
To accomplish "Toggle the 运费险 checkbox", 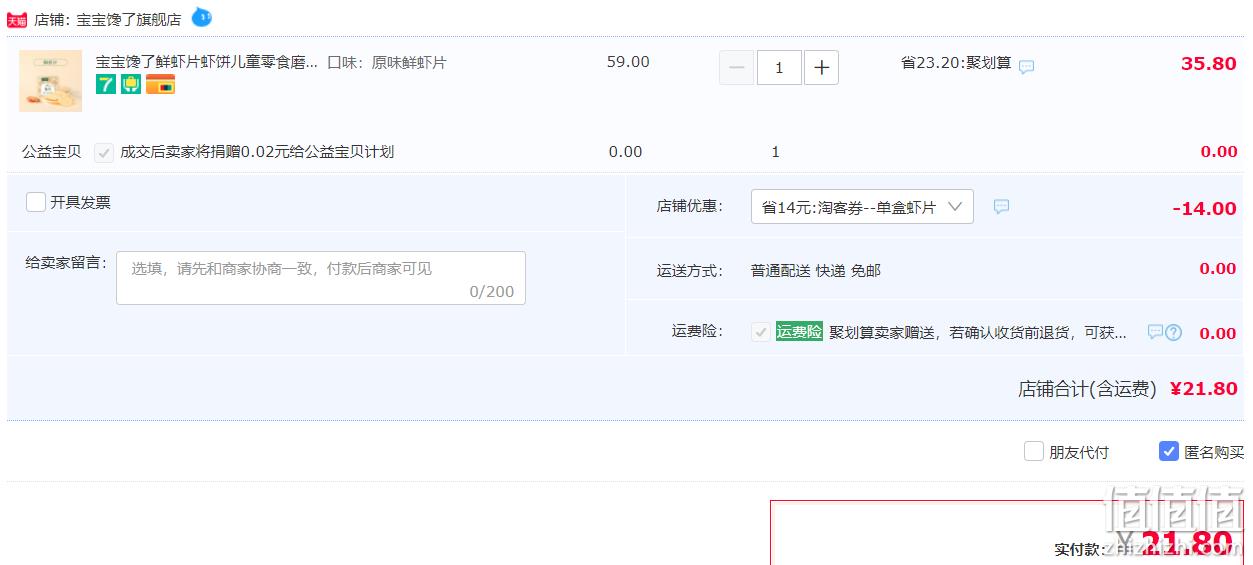I will tap(761, 332).
